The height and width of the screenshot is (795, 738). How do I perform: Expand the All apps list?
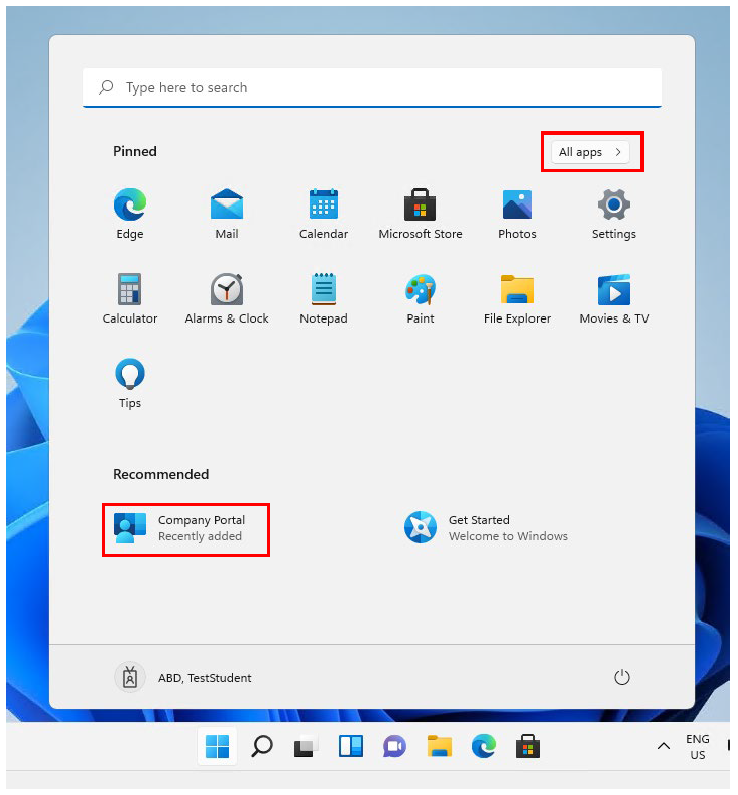(591, 152)
